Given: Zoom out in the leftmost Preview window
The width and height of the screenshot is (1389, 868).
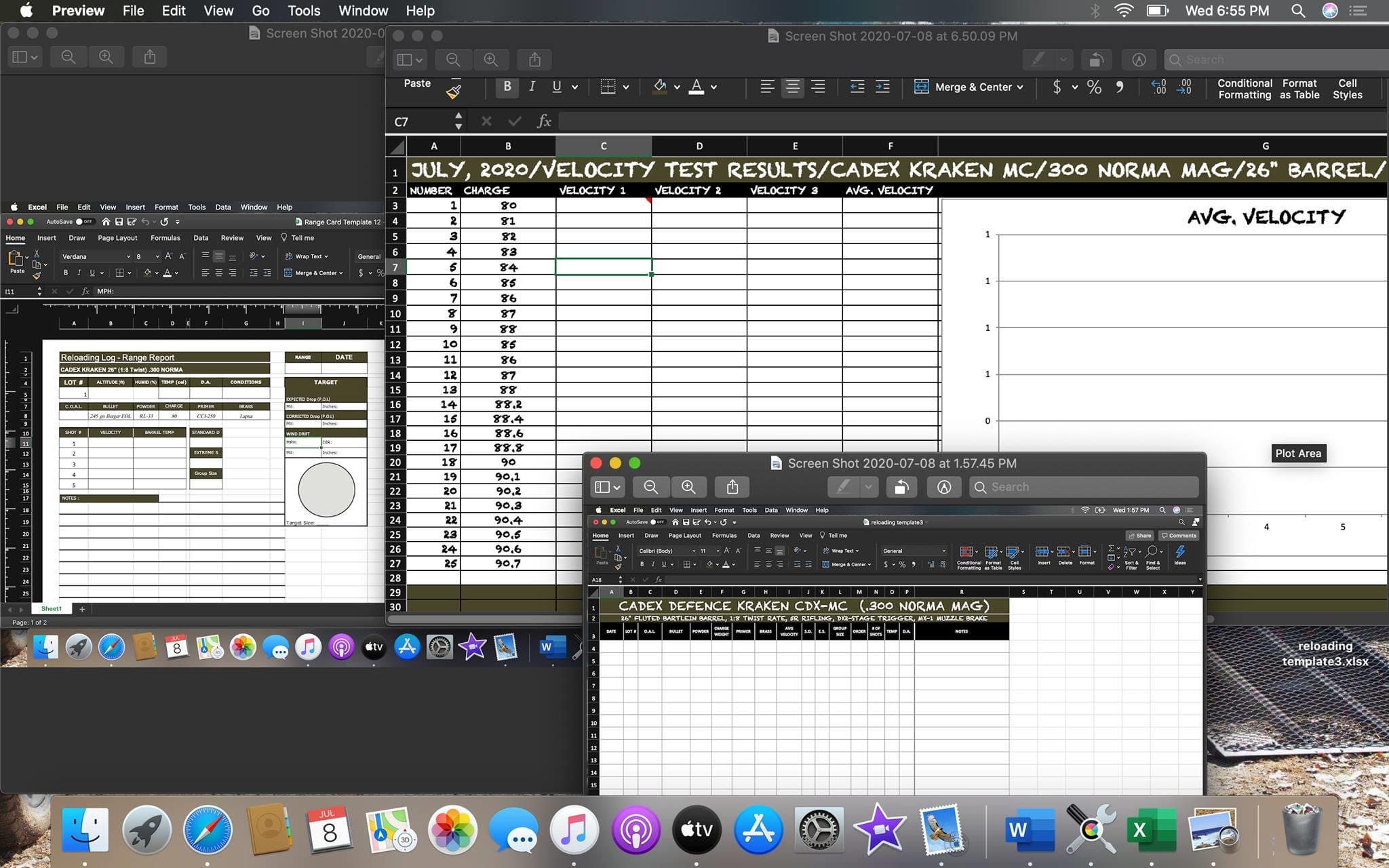Looking at the screenshot, I should [x=69, y=57].
